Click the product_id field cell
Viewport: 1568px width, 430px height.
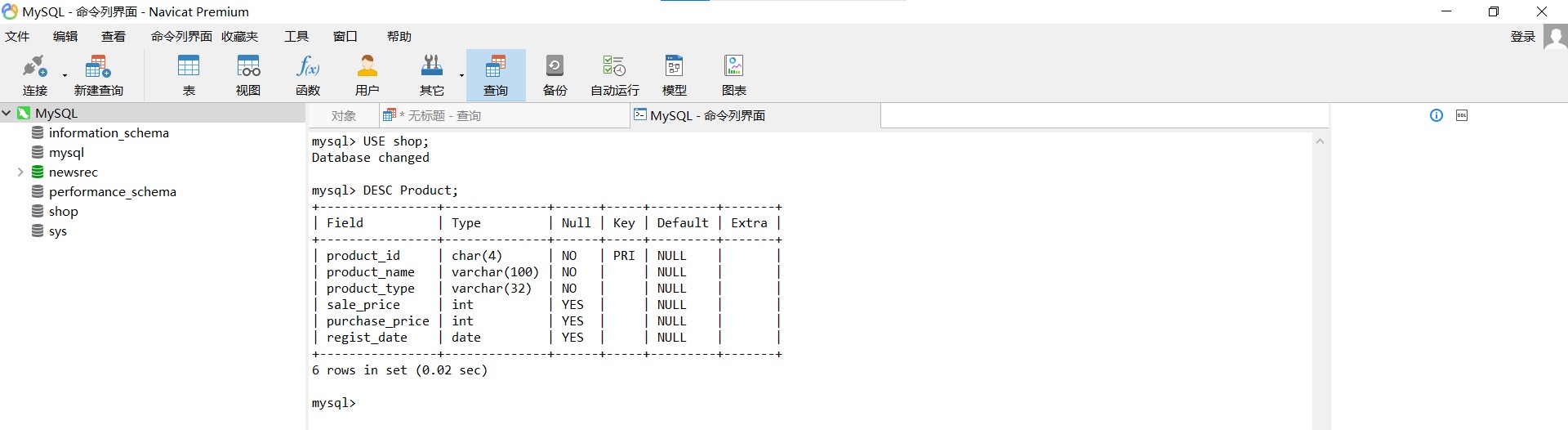coord(363,256)
